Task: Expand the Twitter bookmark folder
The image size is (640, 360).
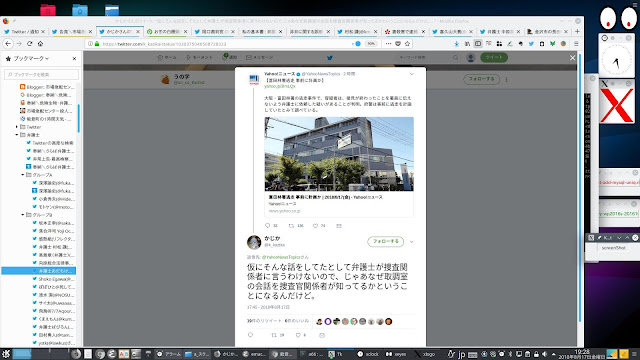Action: (17, 127)
